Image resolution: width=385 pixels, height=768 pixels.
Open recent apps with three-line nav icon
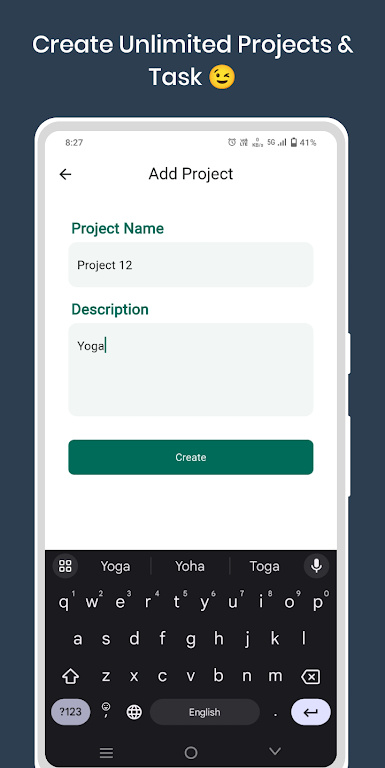coord(106,752)
